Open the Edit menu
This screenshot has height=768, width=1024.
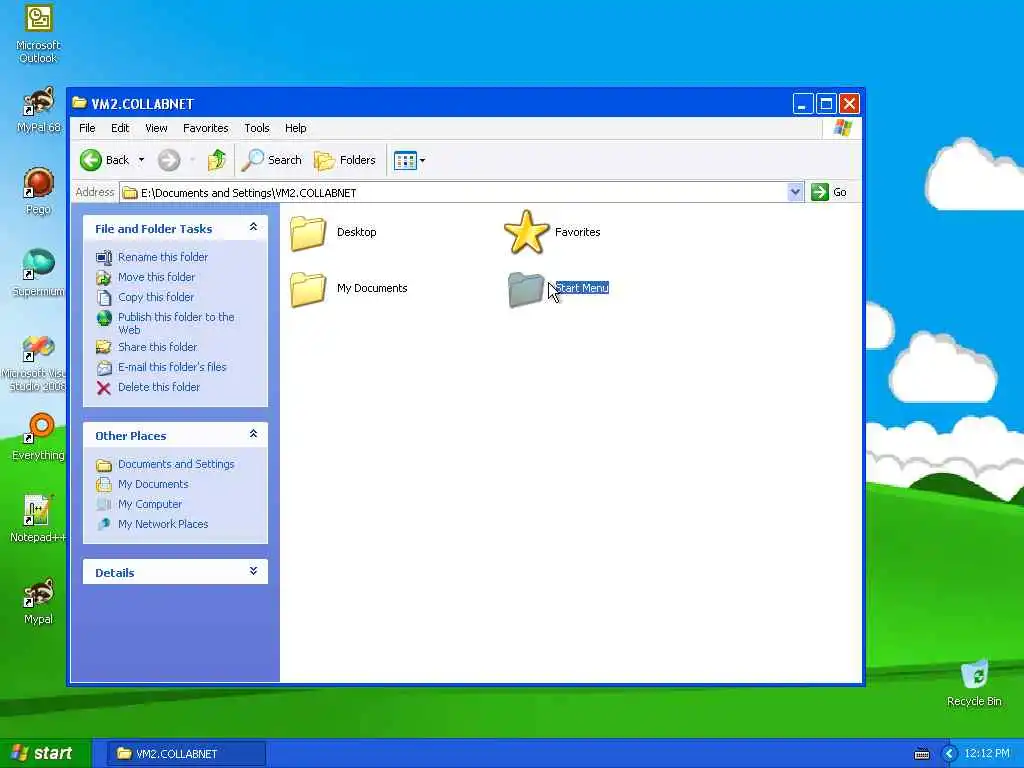[x=120, y=128]
